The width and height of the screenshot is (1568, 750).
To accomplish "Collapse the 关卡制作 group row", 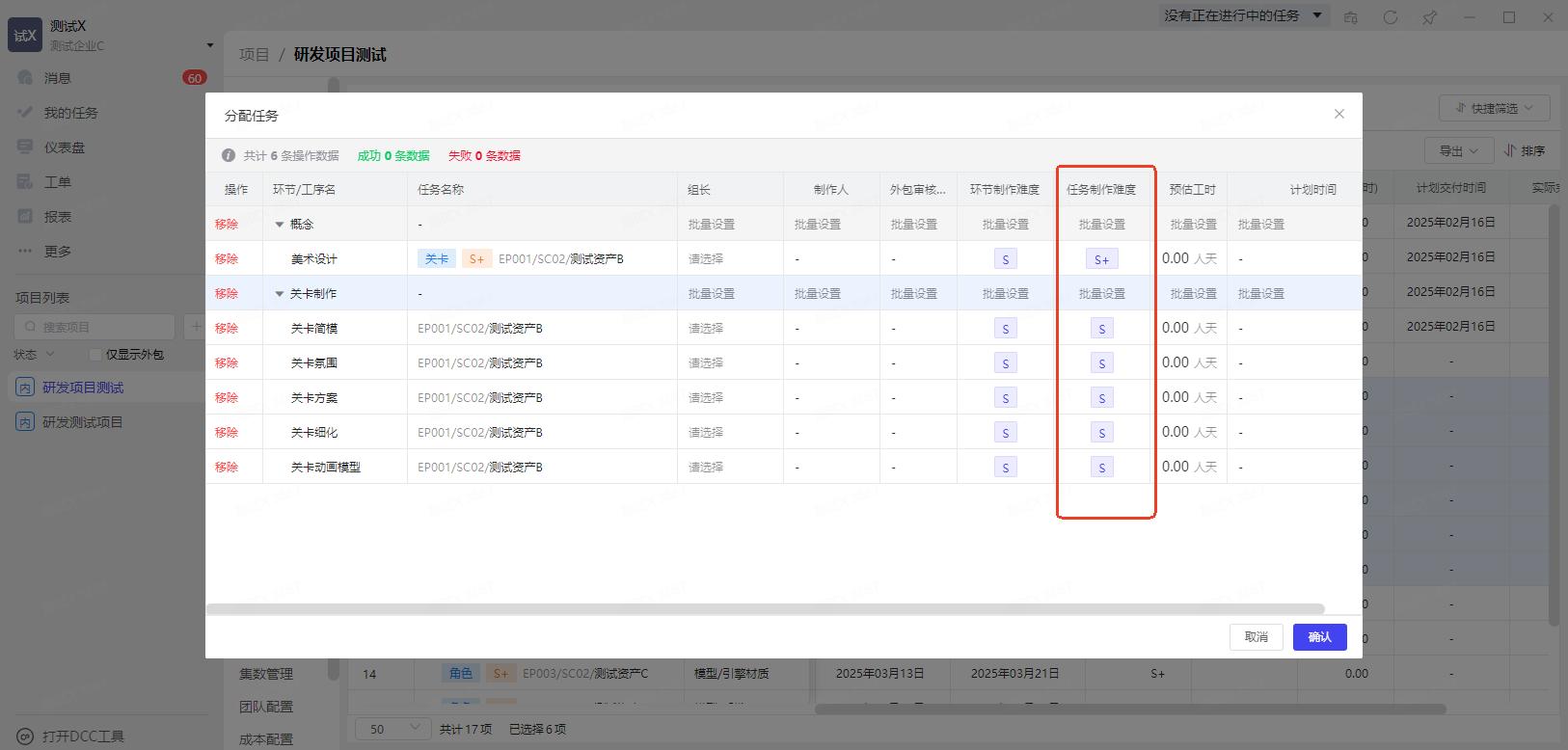I will click(280, 294).
